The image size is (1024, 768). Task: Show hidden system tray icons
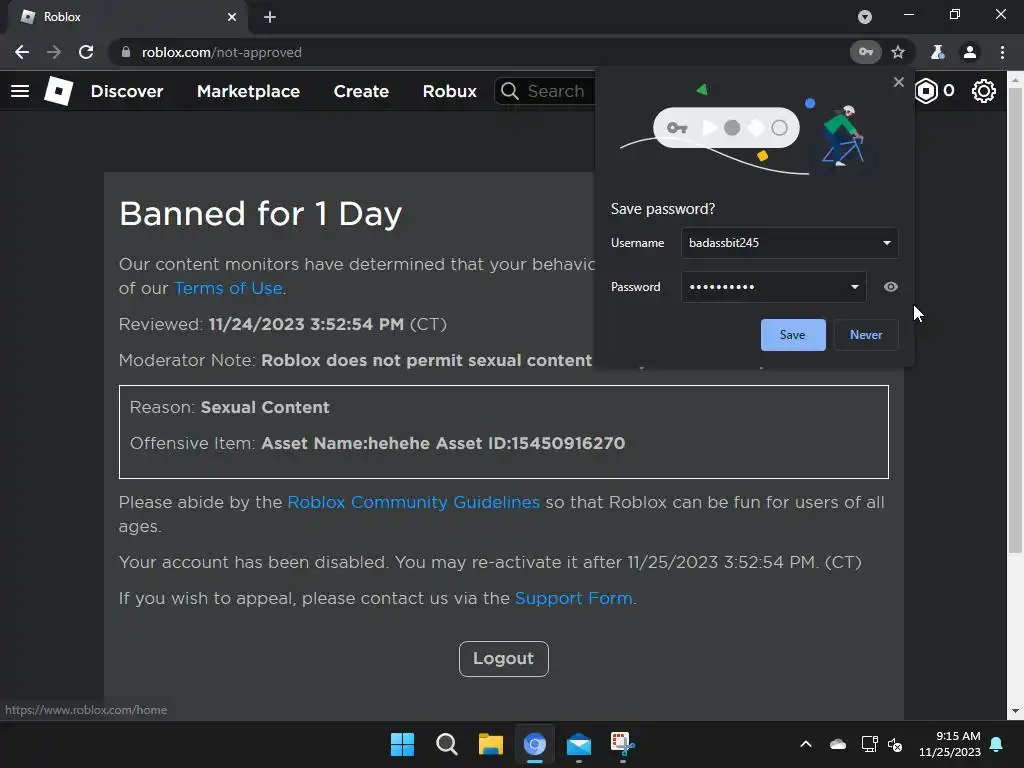pos(806,744)
